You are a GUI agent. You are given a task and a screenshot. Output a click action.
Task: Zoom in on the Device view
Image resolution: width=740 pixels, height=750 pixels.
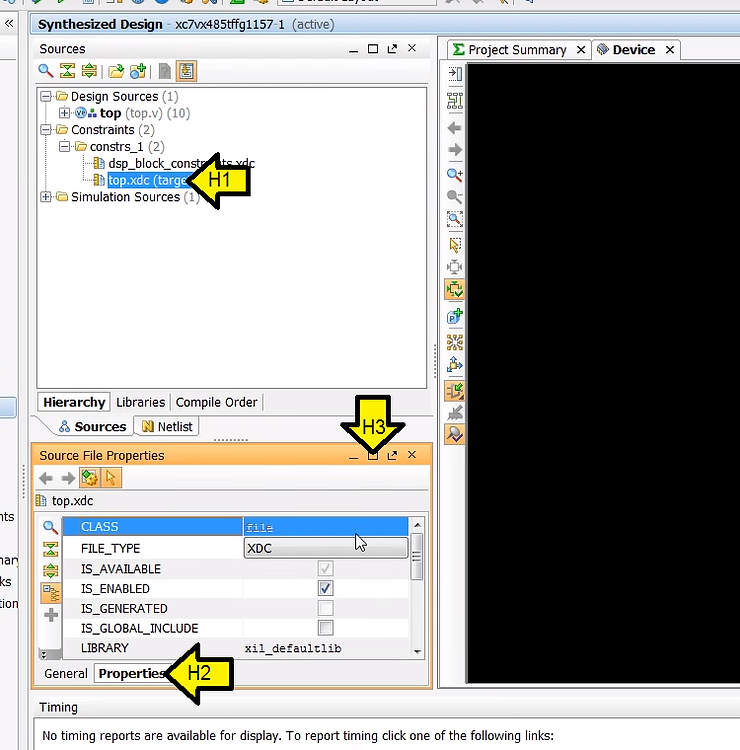pyautogui.click(x=455, y=174)
